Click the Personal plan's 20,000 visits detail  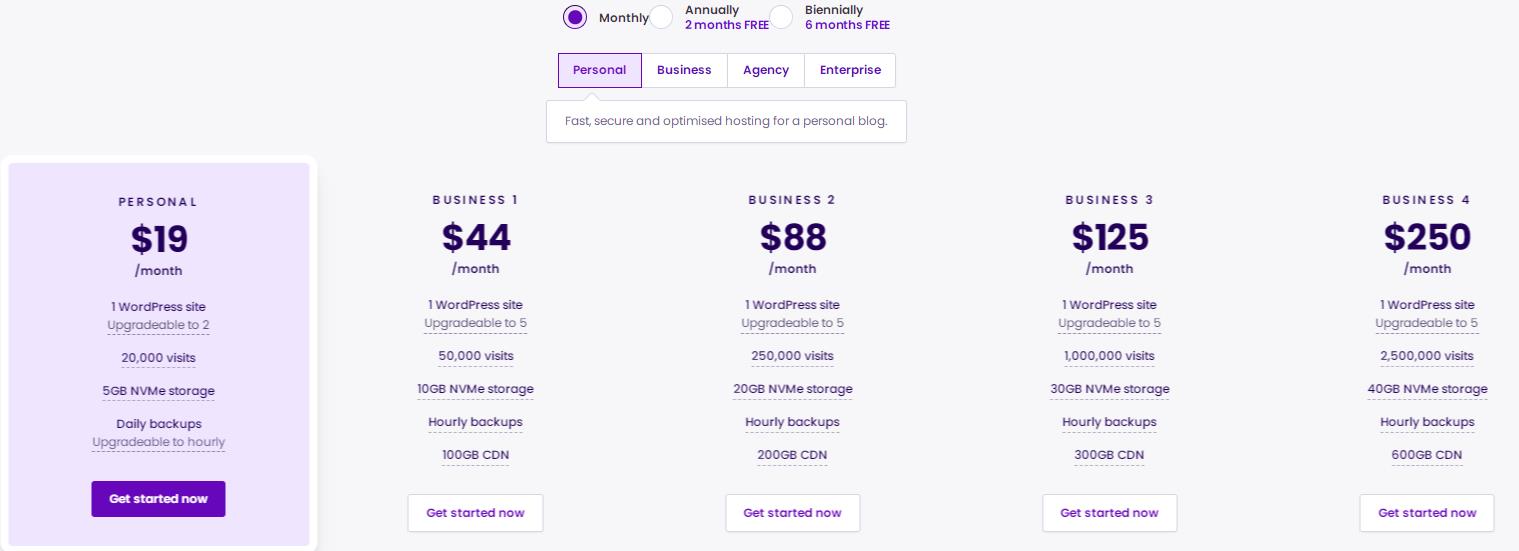pyautogui.click(x=158, y=358)
